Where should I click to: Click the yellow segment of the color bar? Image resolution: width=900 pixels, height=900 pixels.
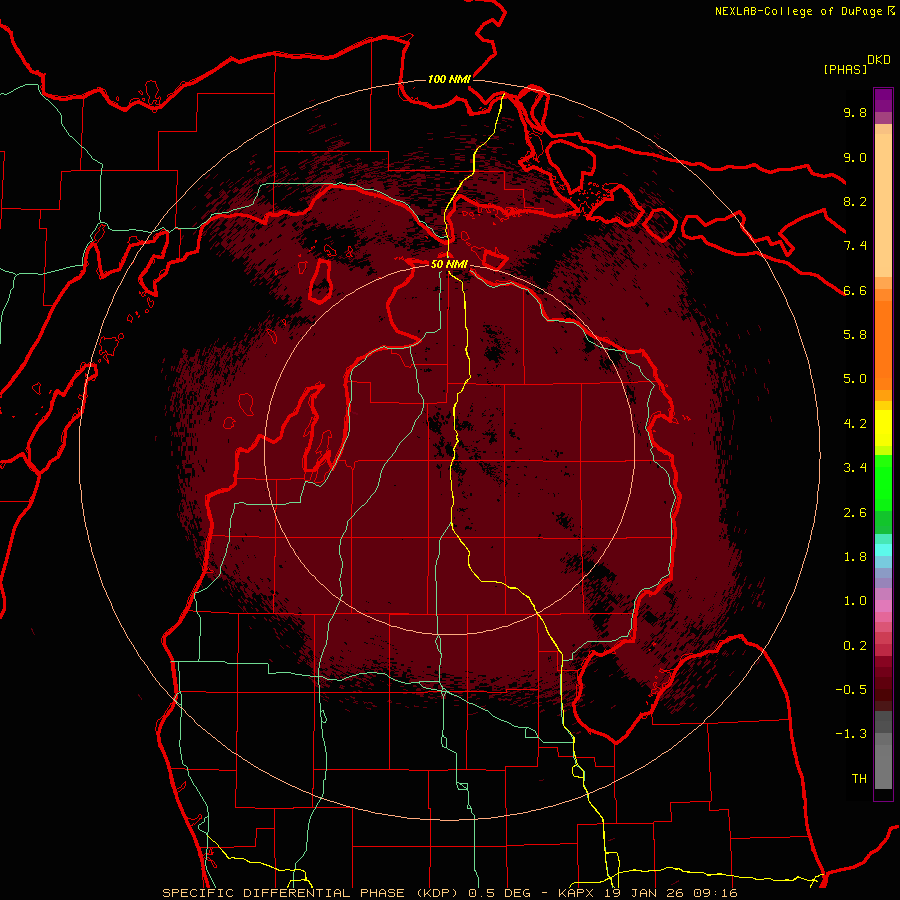point(883,428)
